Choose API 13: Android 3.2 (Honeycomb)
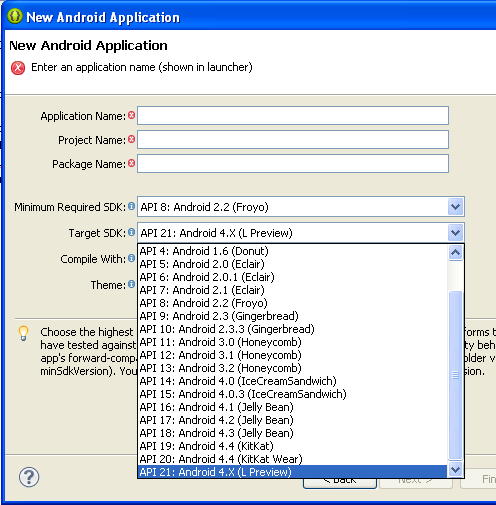The width and height of the screenshot is (496, 505). pos(292,368)
